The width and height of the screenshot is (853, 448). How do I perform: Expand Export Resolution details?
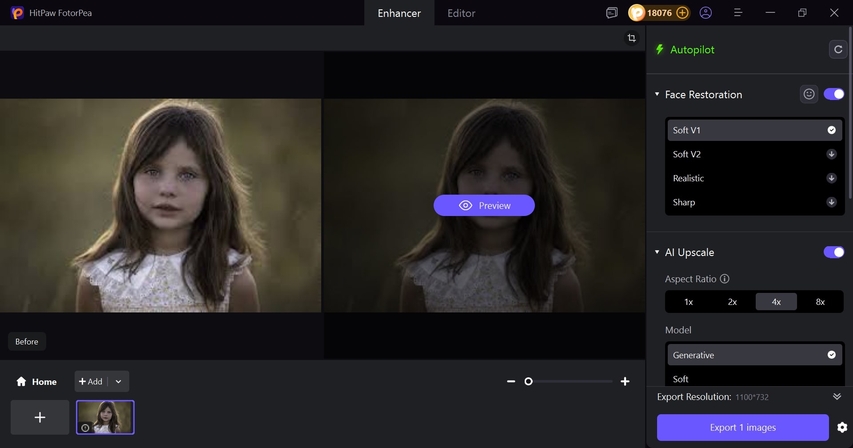point(837,397)
